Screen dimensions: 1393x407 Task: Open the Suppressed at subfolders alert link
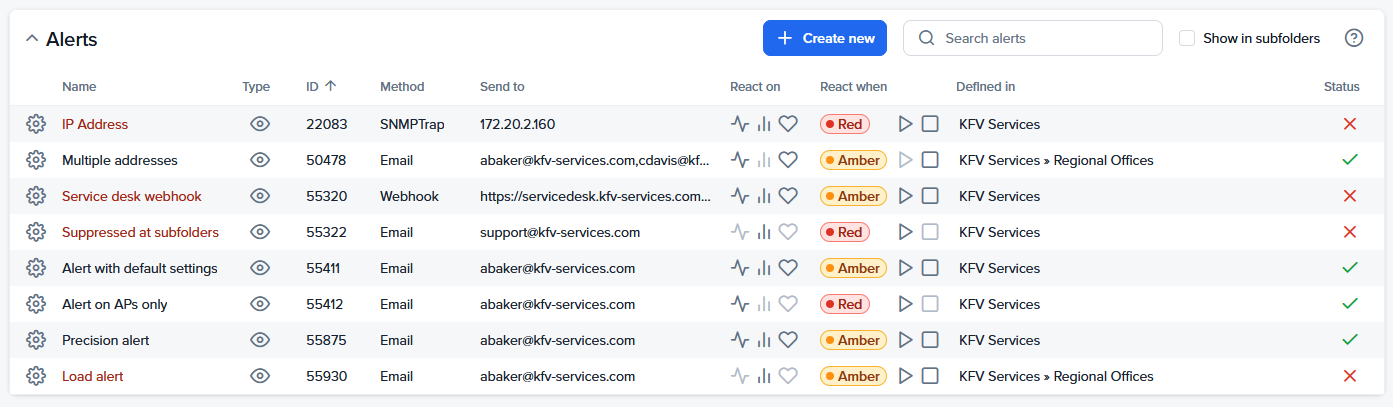point(140,232)
